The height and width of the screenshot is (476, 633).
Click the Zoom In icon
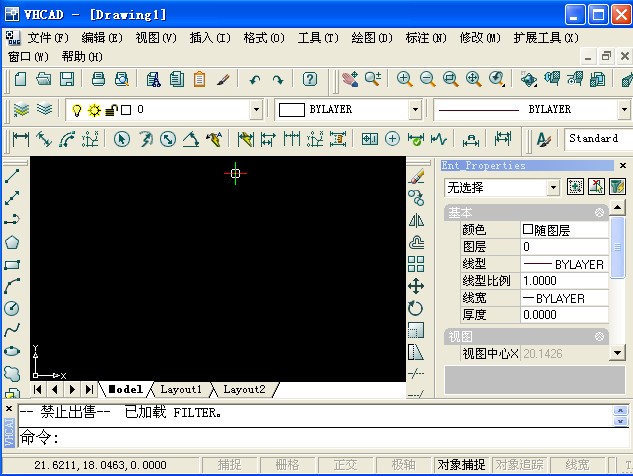pos(404,79)
